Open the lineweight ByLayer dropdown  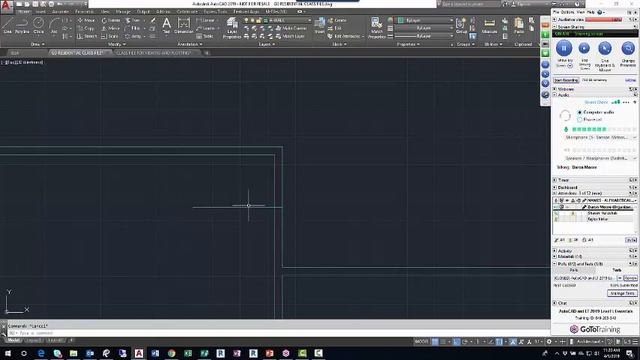(425, 28)
